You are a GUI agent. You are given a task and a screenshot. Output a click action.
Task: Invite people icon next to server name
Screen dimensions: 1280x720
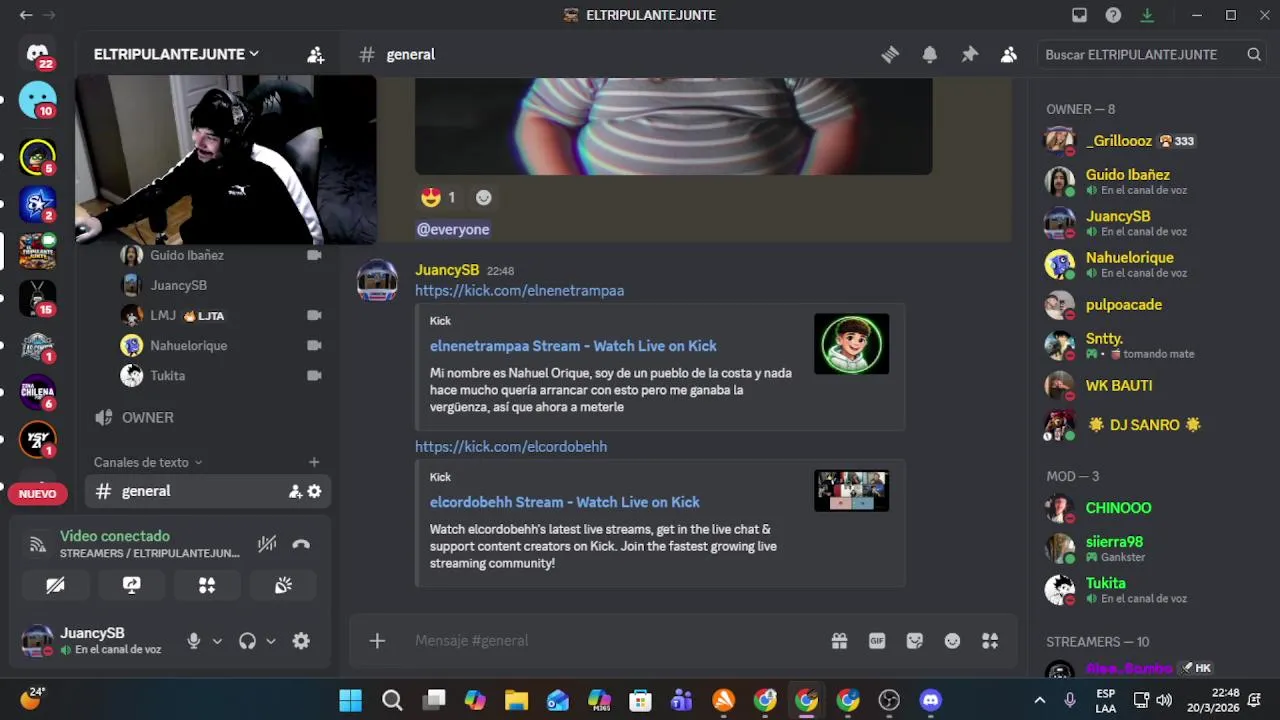coord(316,55)
